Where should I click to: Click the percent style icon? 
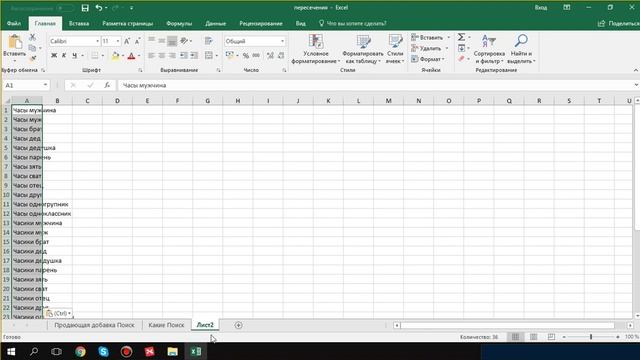pos(246,56)
